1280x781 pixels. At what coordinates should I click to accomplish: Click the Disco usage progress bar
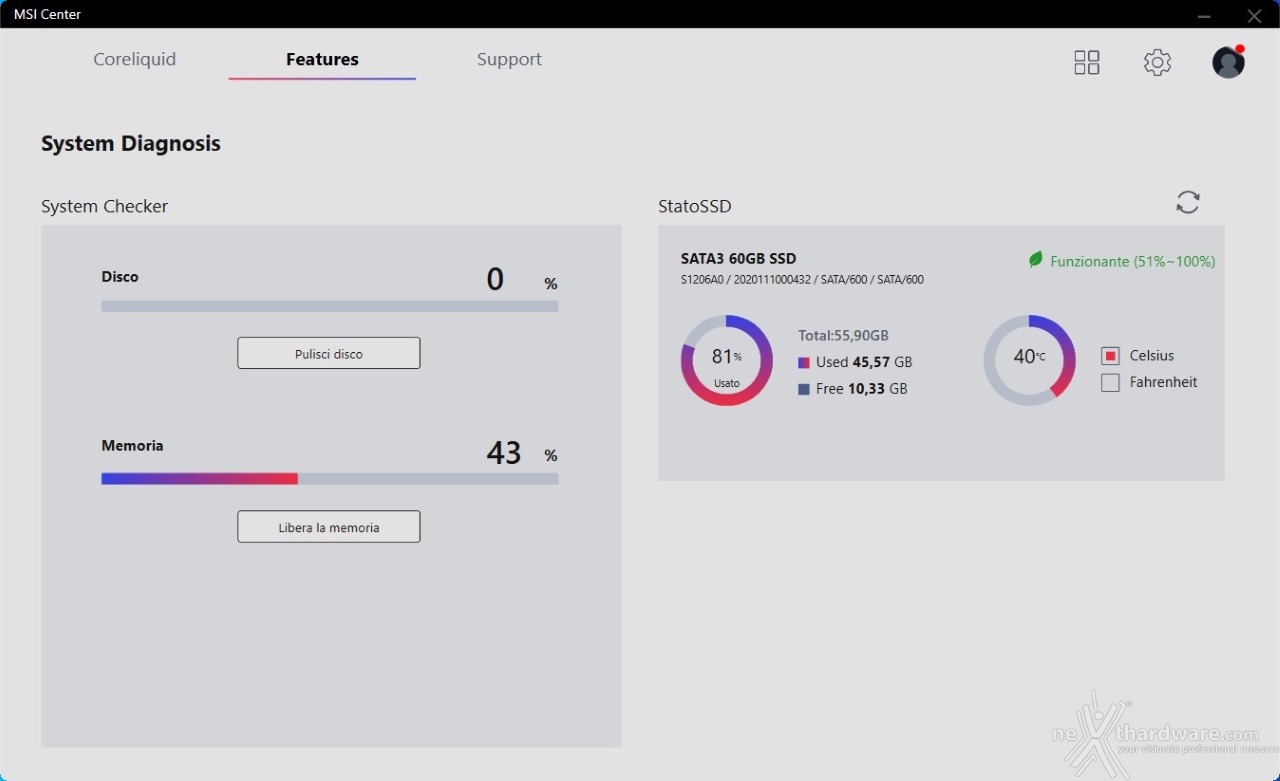click(x=330, y=306)
